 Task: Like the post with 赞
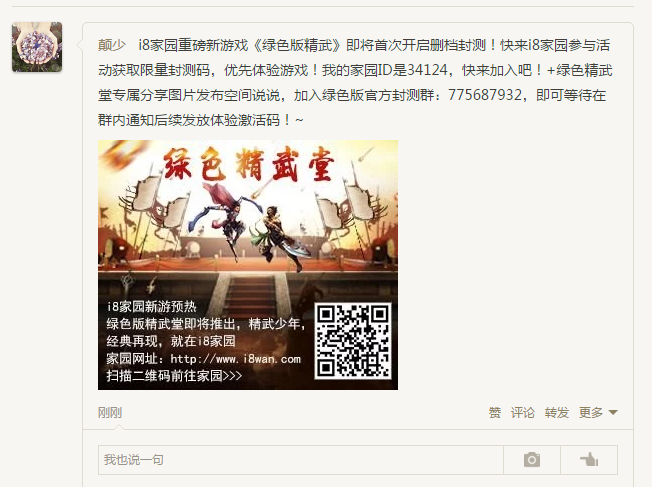(x=494, y=413)
